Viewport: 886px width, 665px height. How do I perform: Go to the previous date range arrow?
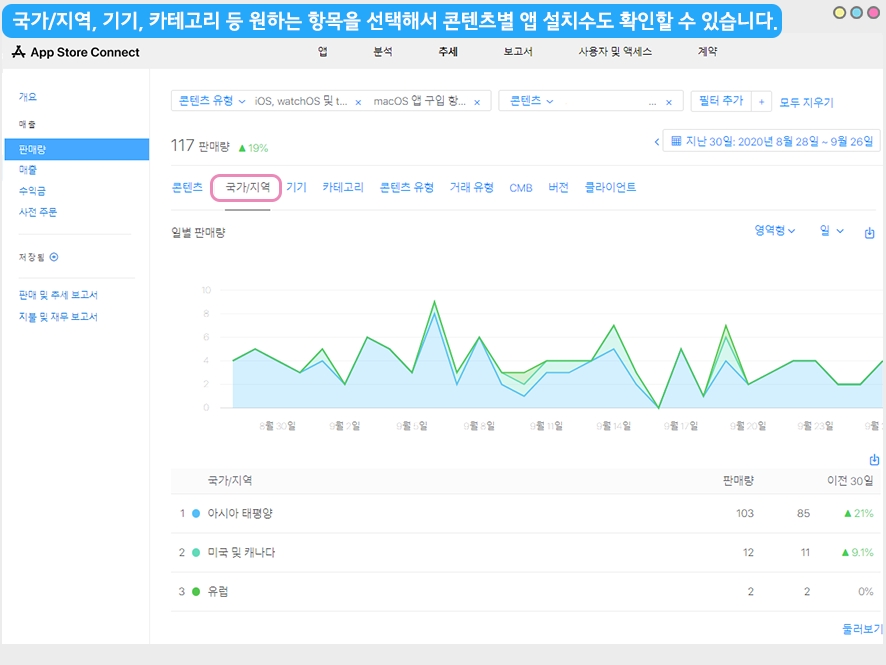click(657, 142)
